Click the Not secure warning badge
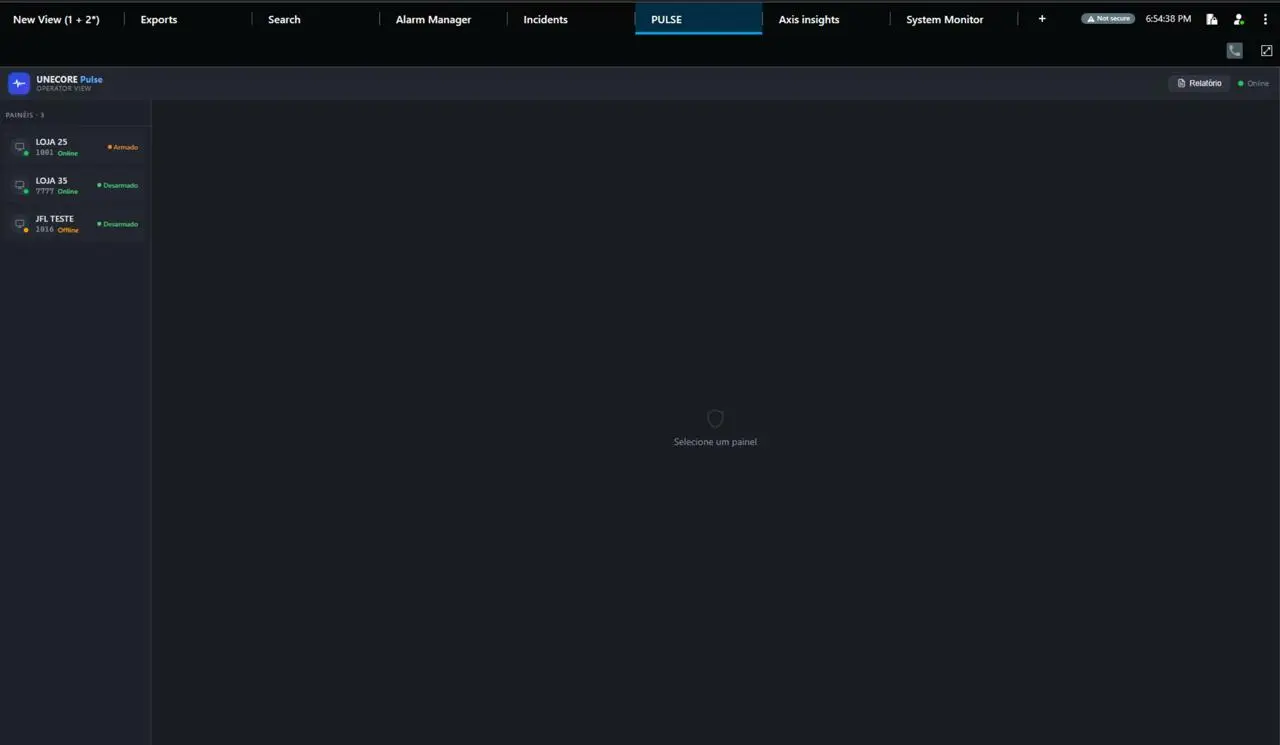This screenshot has height=745, width=1280. (1108, 19)
